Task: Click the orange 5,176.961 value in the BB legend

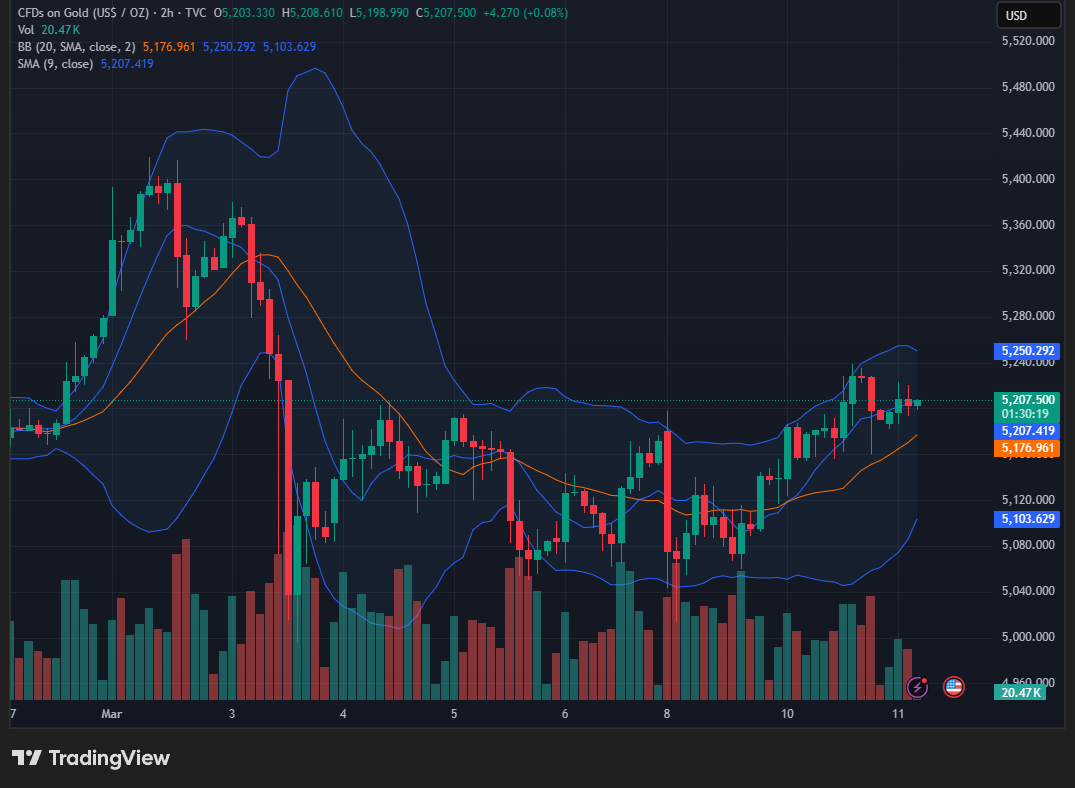Action: [x=169, y=47]
